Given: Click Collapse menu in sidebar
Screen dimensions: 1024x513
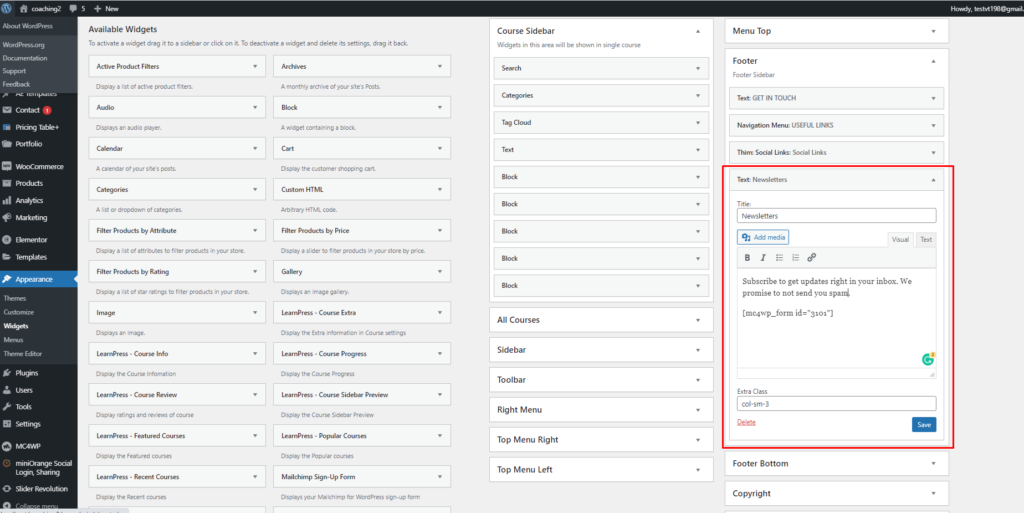Looking at the screenshot, I should click(x=37, y=506).
